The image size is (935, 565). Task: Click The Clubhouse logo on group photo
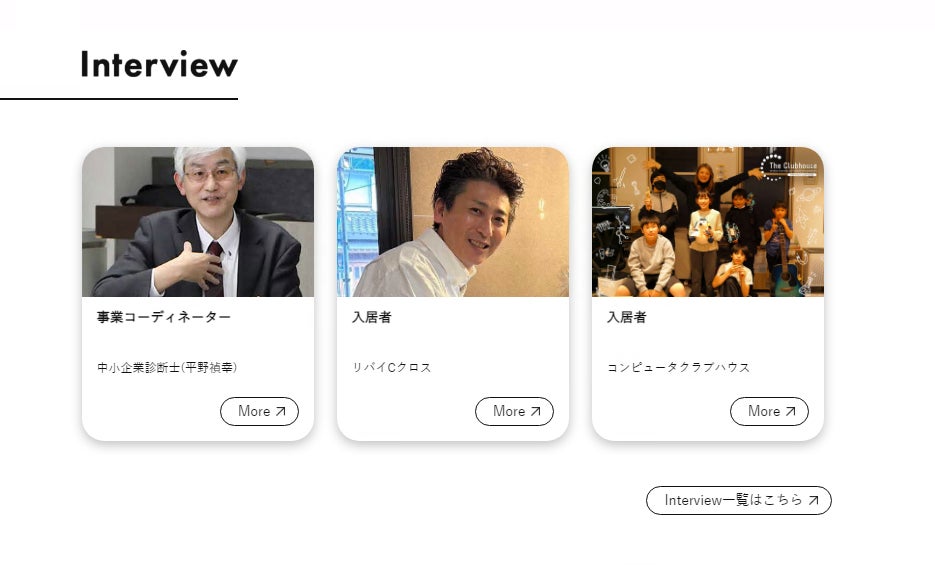pyautogui.click(x=788, y=167)
